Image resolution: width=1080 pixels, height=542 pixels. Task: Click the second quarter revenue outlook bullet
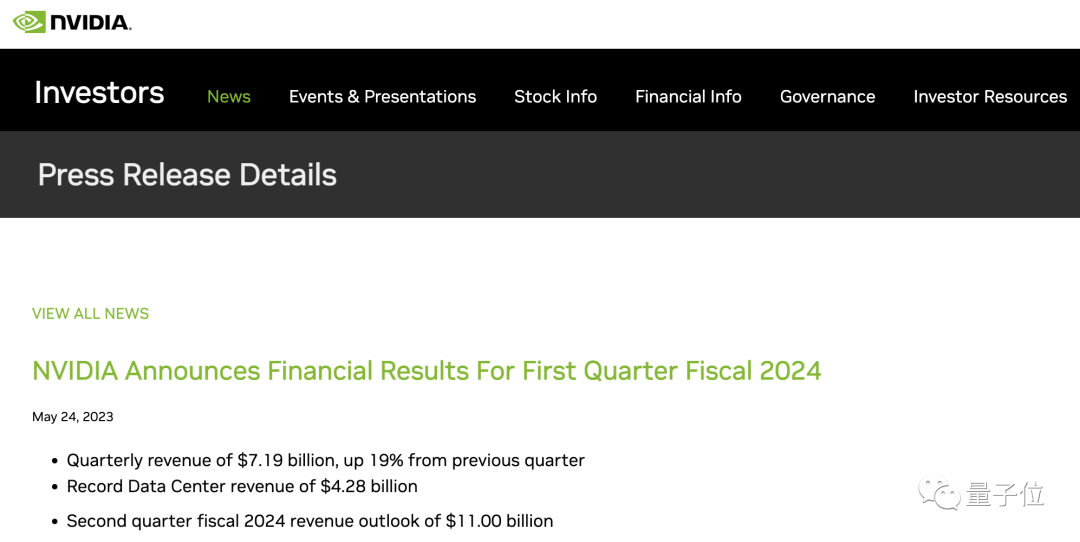click(310, 521)
